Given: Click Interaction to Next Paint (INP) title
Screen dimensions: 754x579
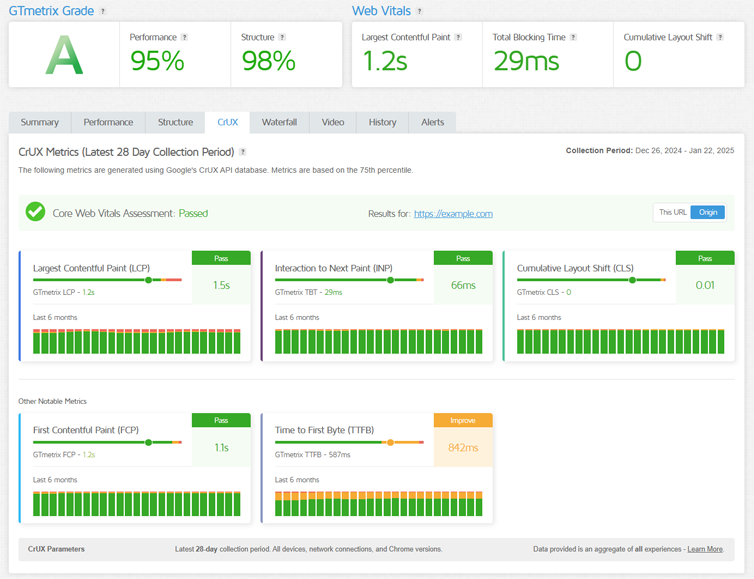Looking at the screenshot, I should pos(334,268).
